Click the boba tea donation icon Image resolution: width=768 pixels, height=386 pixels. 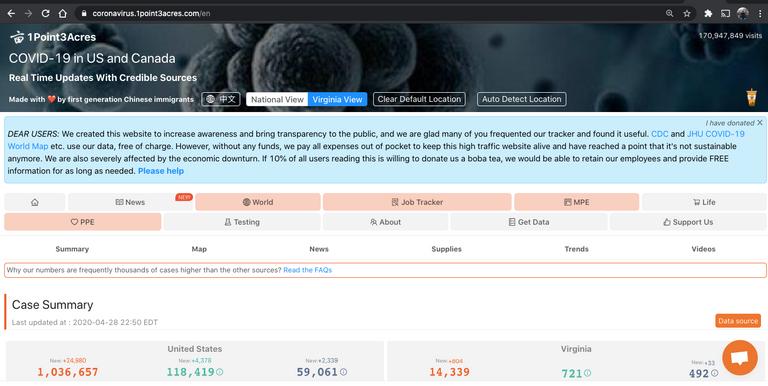(x=751, y=97)
